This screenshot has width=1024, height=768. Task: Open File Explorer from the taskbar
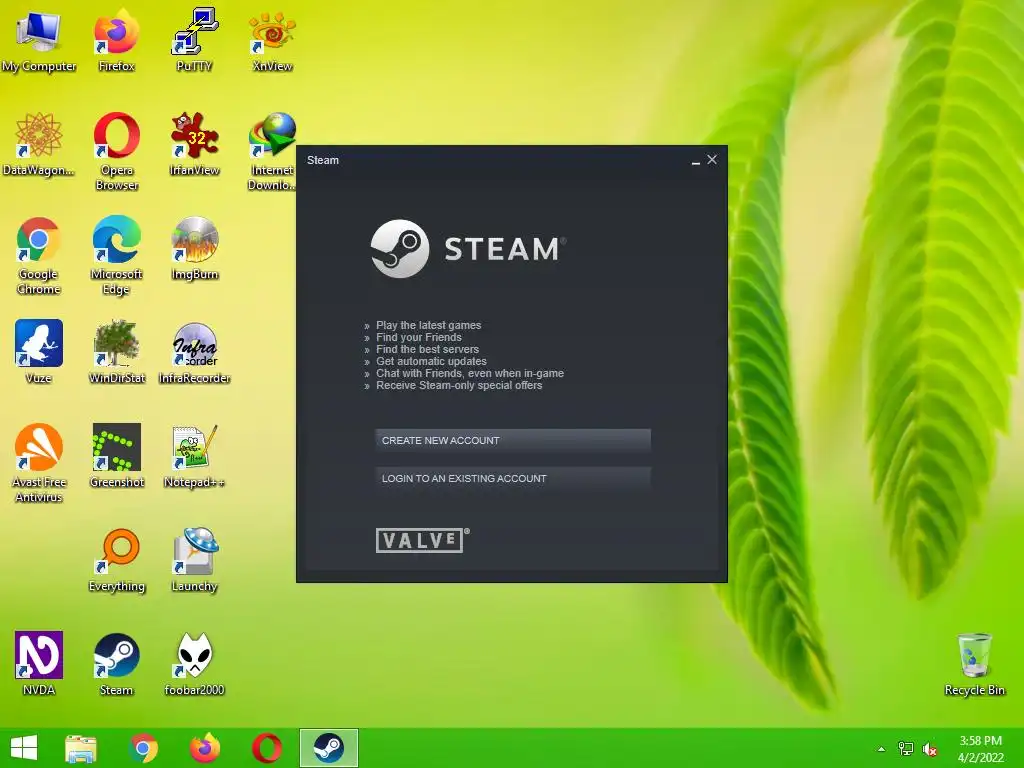(81, 748)
